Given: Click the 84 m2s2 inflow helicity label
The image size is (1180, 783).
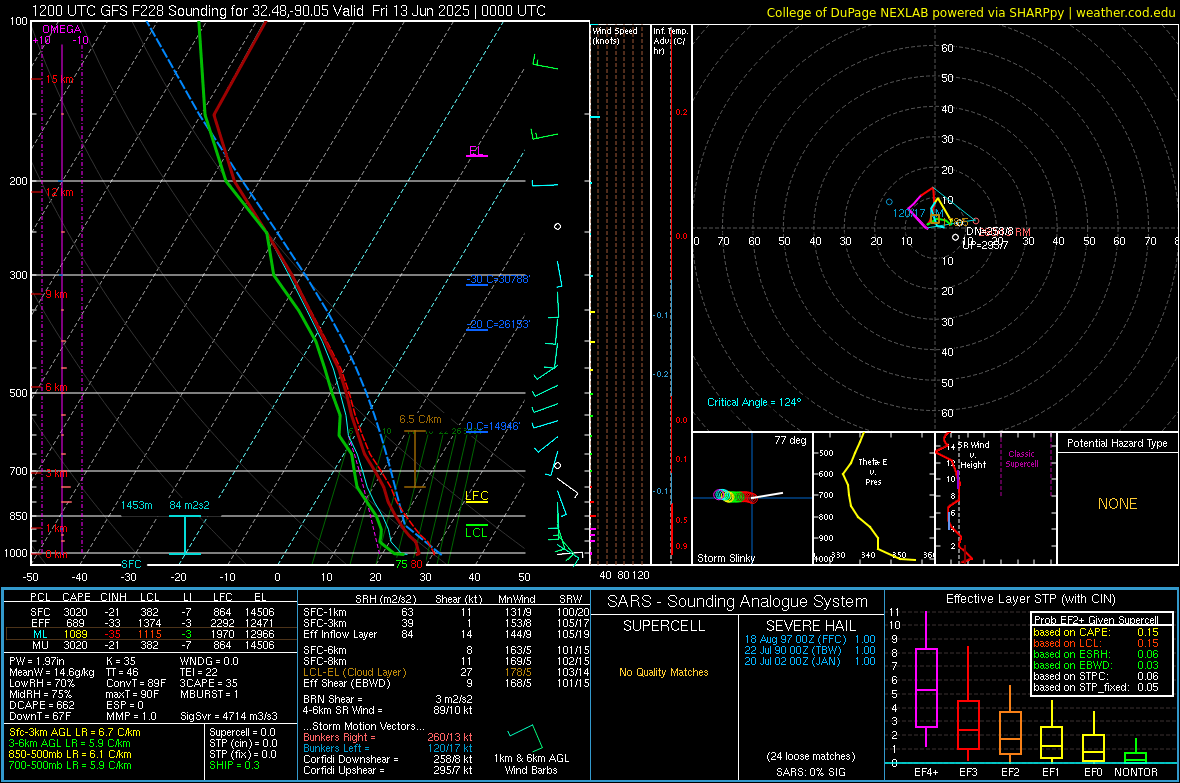Looking at the screenshot, I should pyautogui.click(x=189, y=505).
